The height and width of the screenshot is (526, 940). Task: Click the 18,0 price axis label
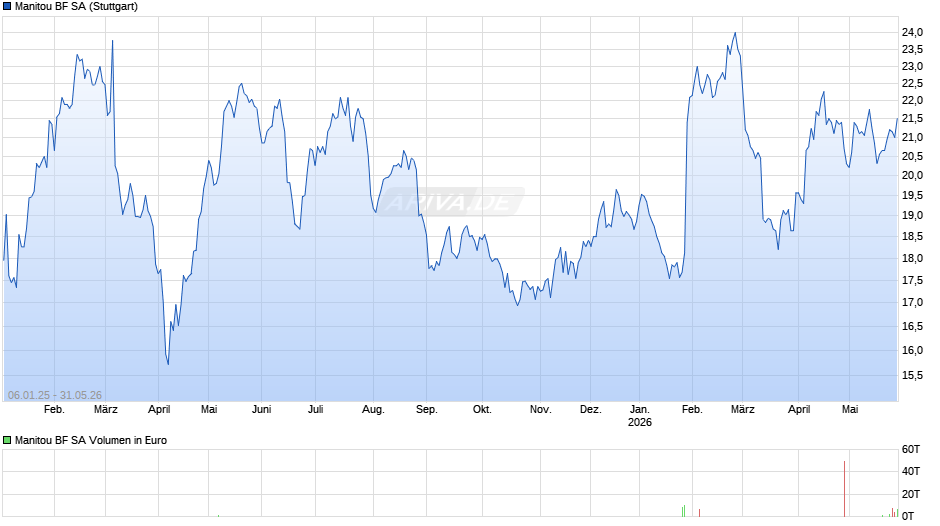912,259
